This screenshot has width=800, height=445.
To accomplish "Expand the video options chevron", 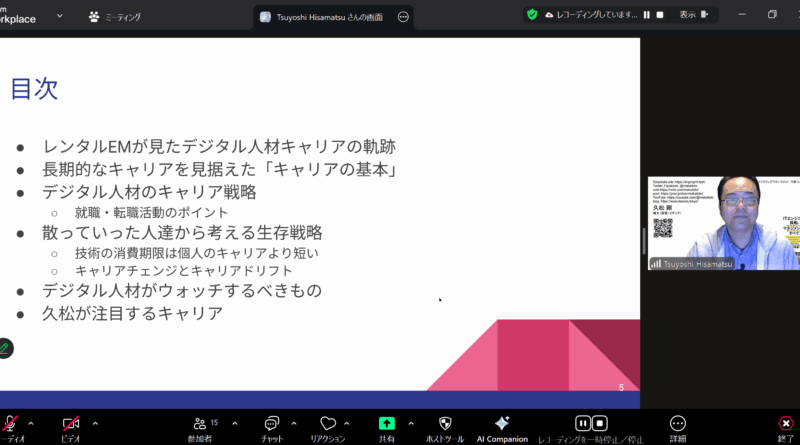I will tap(94, 423).
